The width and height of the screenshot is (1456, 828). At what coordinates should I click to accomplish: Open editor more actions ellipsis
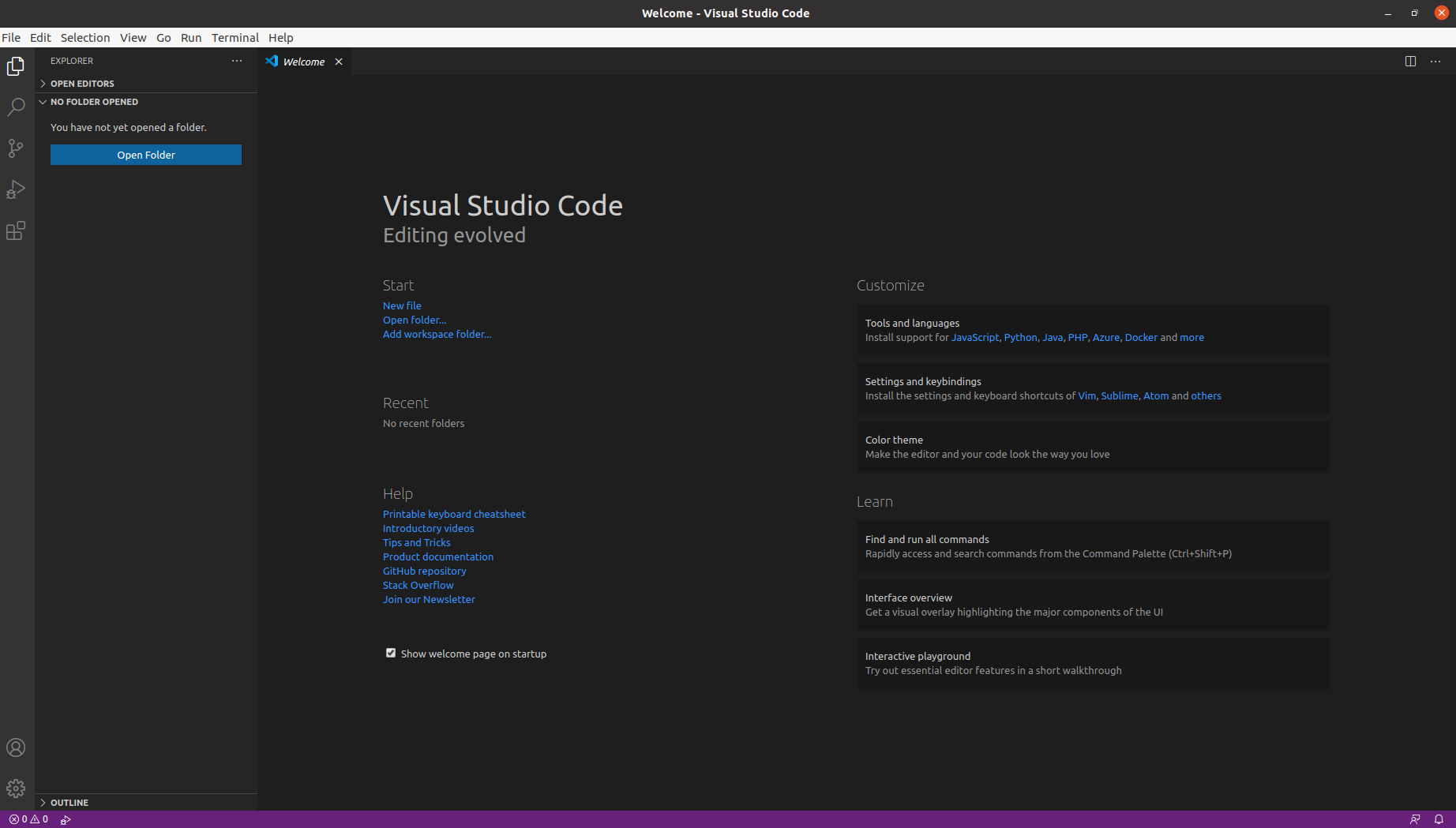(x=1435, y=62)
